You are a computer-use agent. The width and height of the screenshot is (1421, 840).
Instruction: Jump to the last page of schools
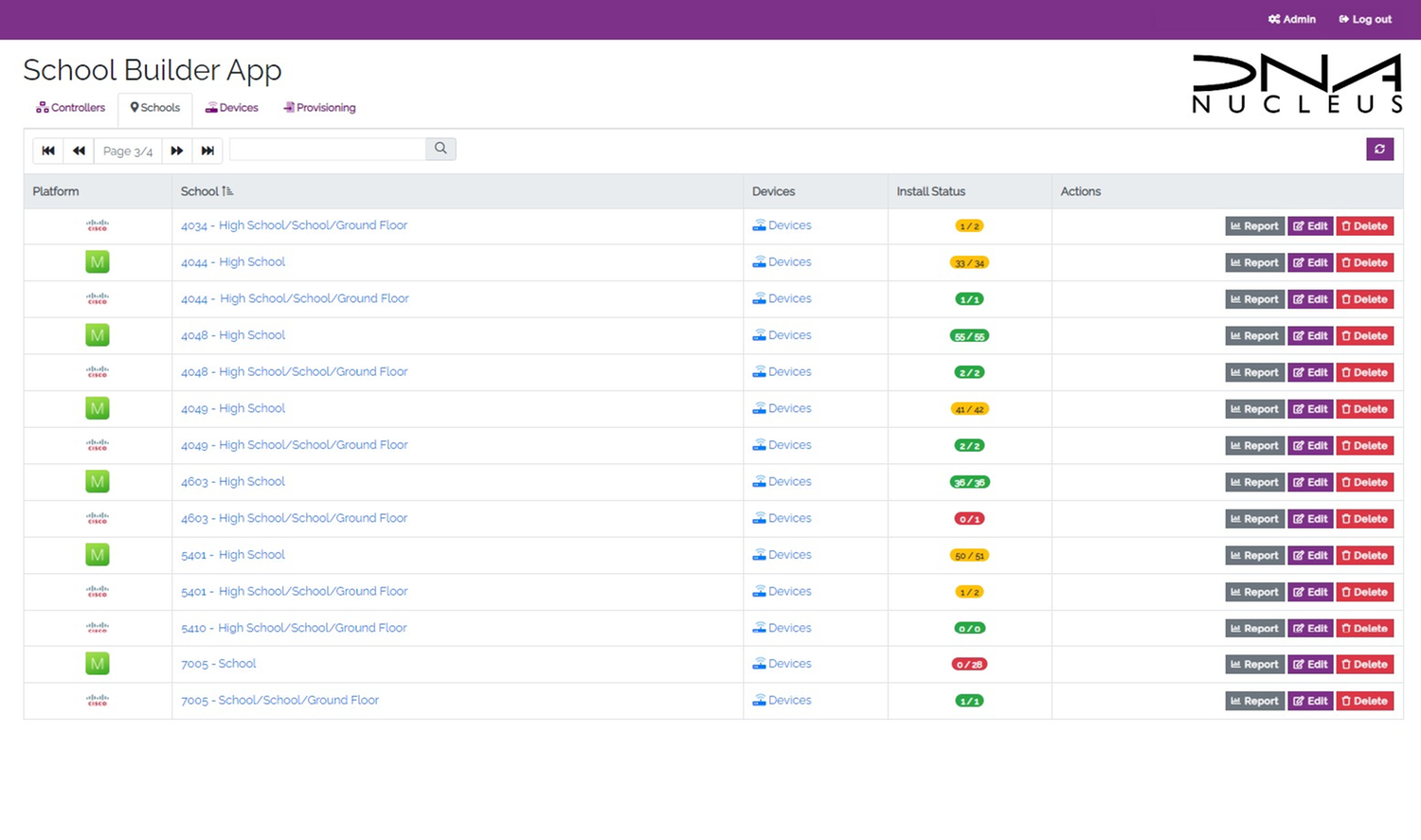[x=207, y=150]
